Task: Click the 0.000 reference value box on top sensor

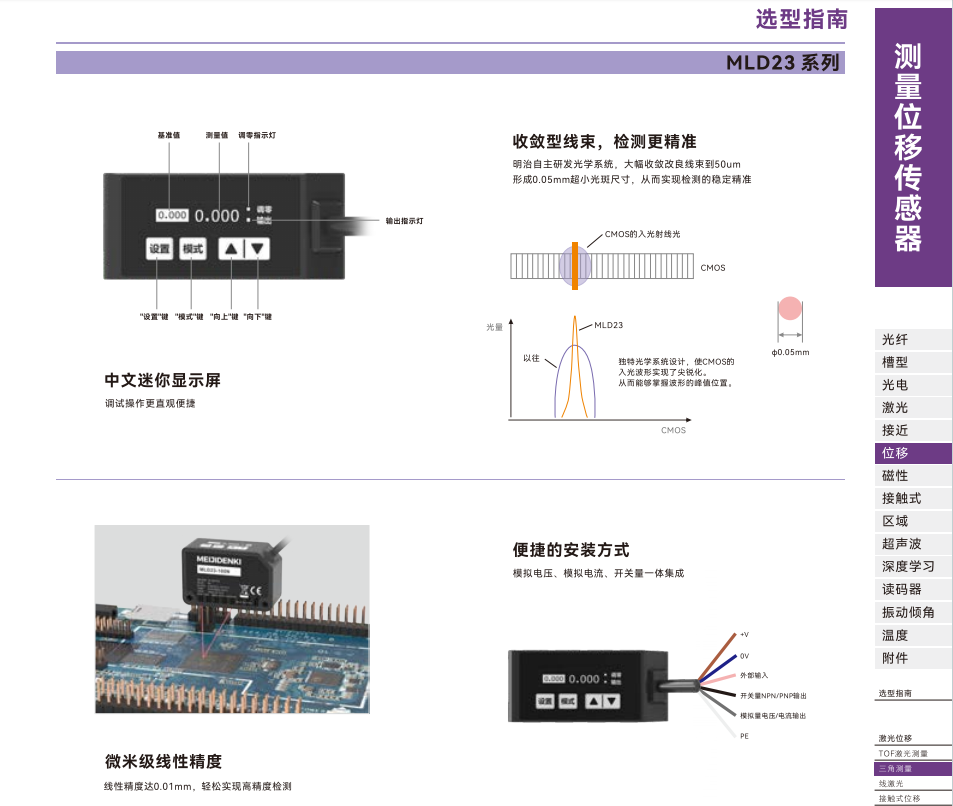Action: 172,215
